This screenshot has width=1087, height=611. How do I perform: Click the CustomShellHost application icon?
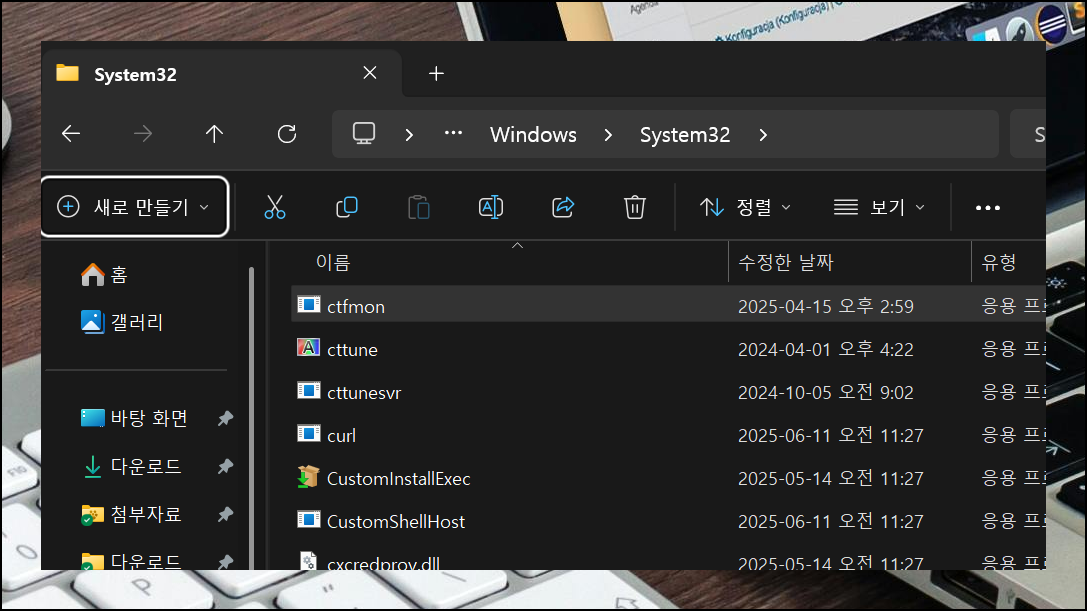[x=308, y=519]
